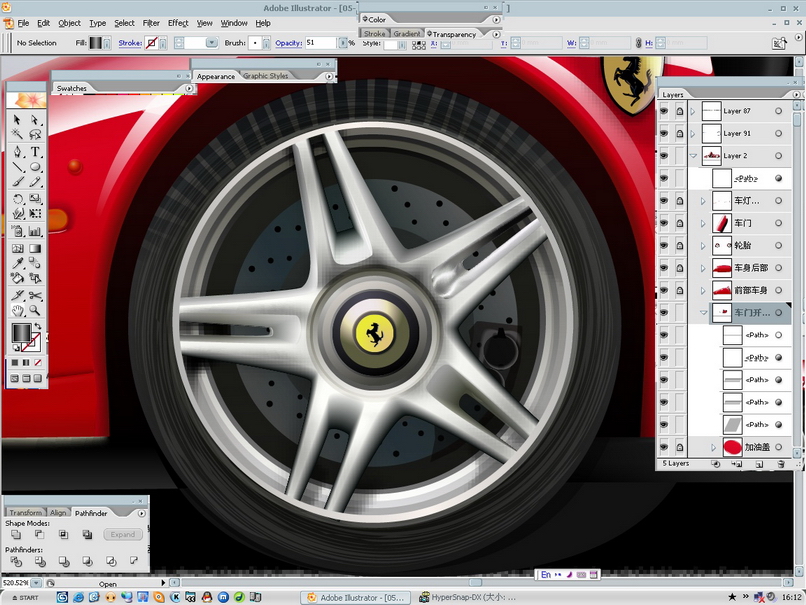Click the Slice knife tool
Image resolution: width=806 pixels, height=605 pixels.
(17, 296)
